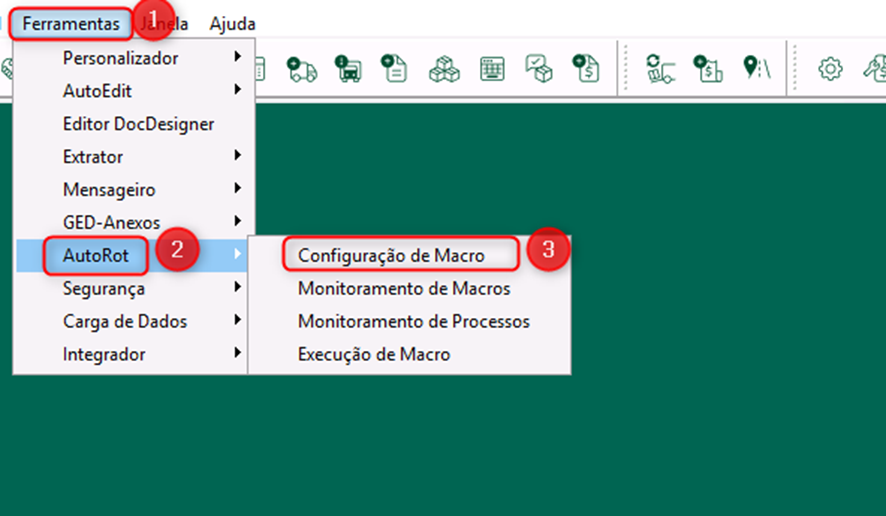Expand the Extrator submenu
Screen dimensions: 886x516
coord(134,157)
